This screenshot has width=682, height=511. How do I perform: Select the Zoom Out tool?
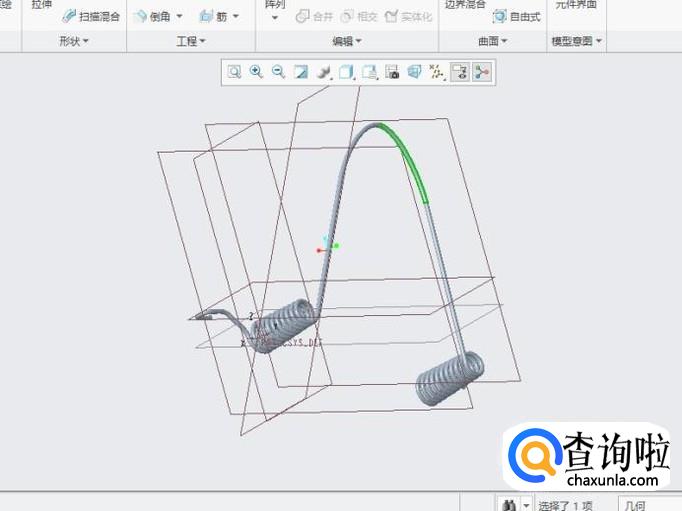coord(278,72)
